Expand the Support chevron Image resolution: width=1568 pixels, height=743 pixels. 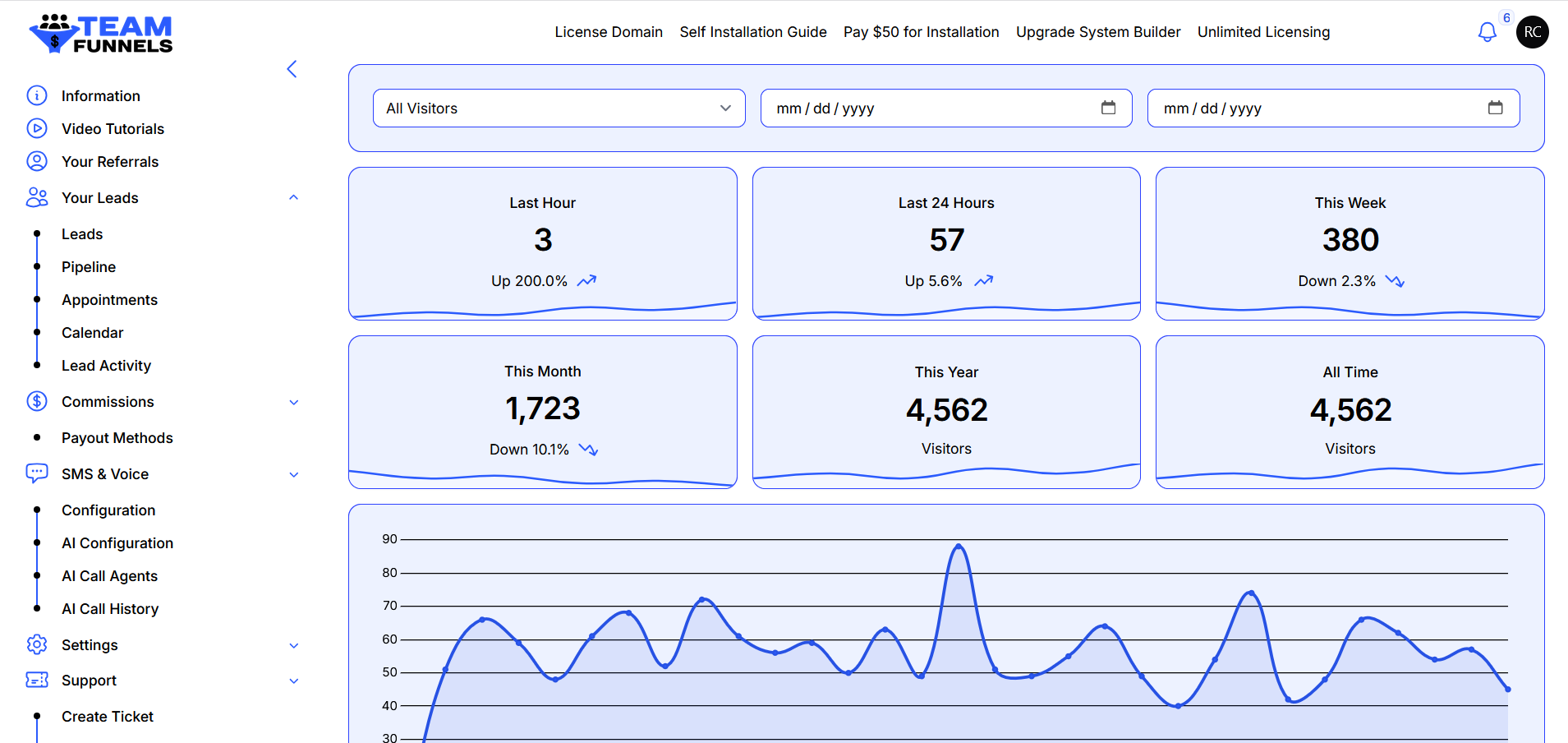(294, 681)
